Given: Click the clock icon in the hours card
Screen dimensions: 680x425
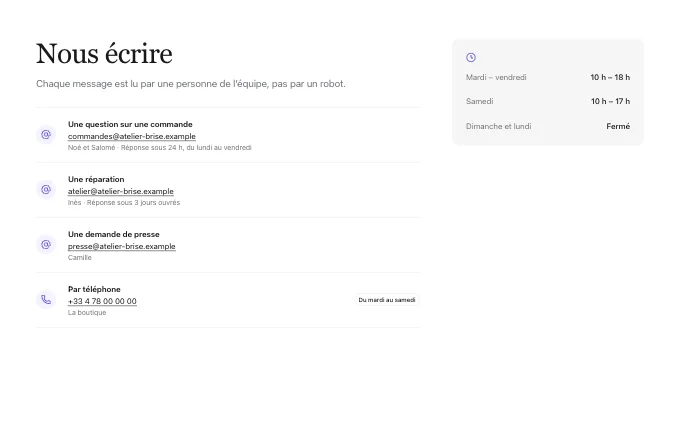Looking at the screenshot, I should [471, 58].
